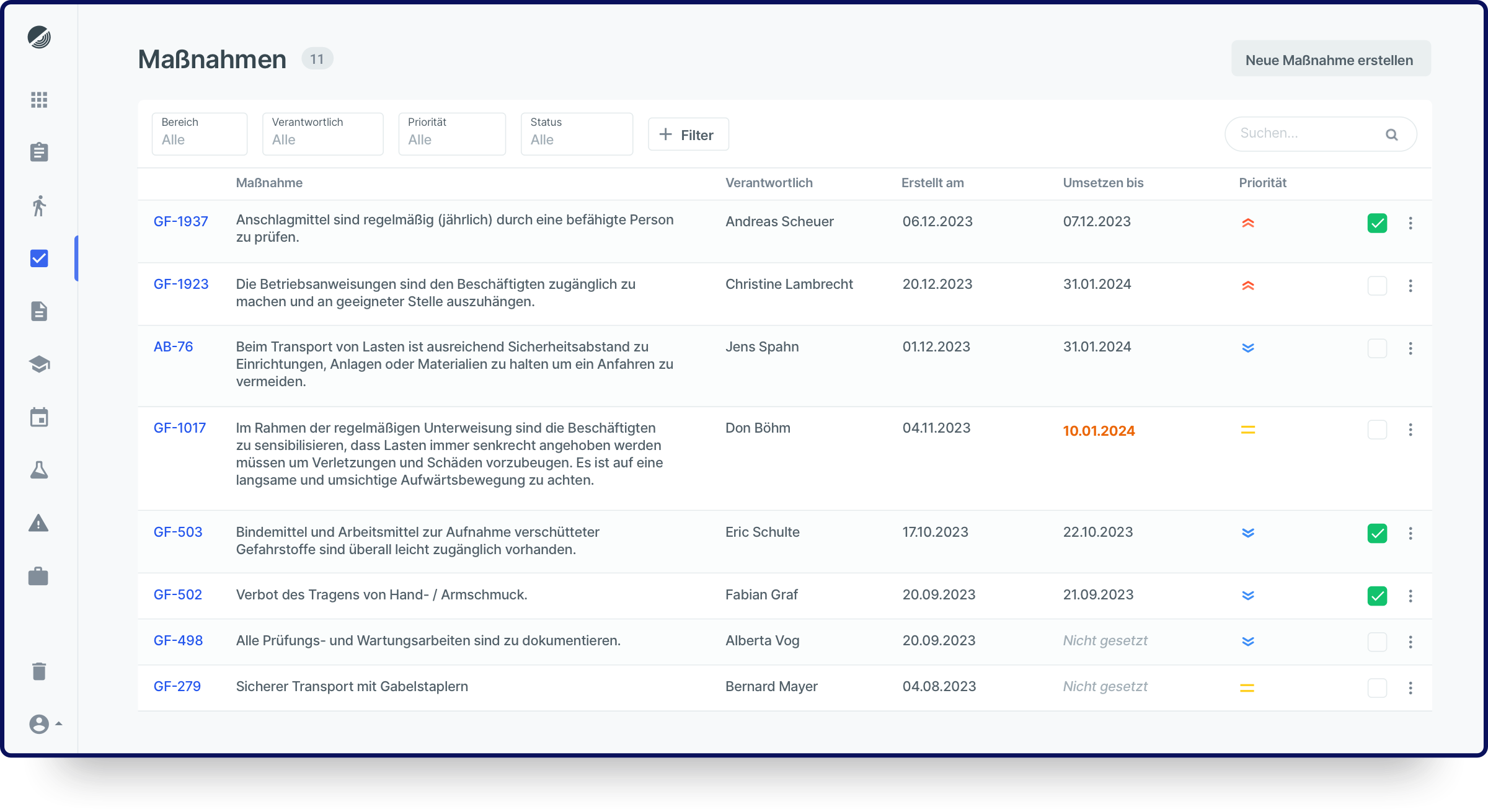Uncheck the completed checkbox for GF-1937
Viewport: 1488px width, 812px height.
(x=1377, y=223)
